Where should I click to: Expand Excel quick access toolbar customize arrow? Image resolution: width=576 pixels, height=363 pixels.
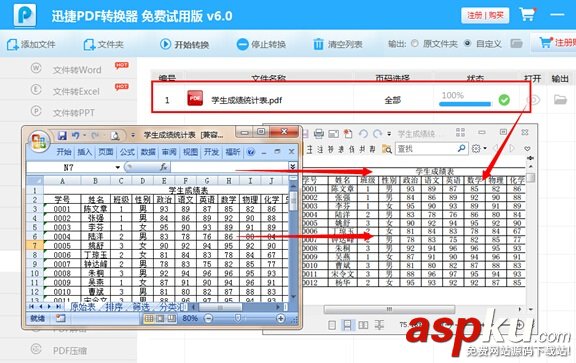coord(133,136)
